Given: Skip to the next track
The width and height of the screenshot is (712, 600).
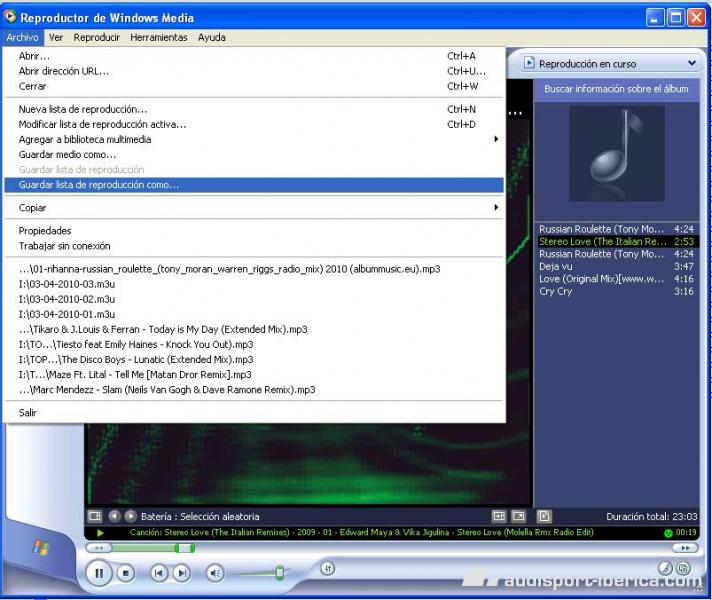Looking at the screenshot, I should pos(182,573).
